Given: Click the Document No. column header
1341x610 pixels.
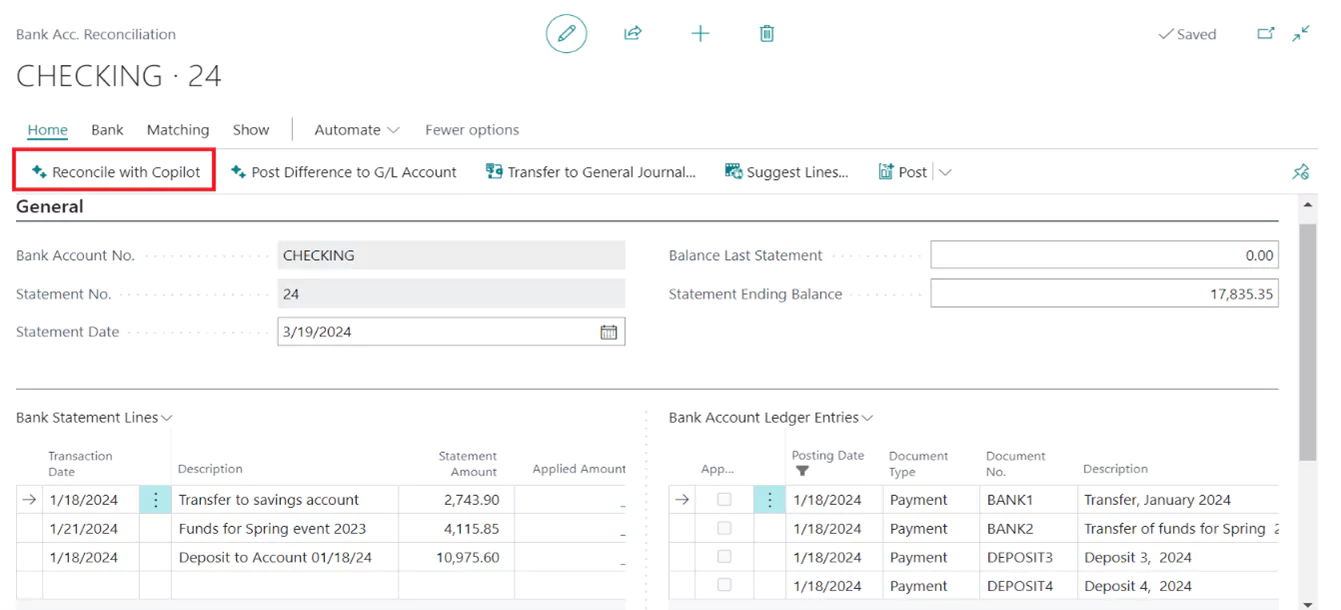Looking at the screenshot, I should click(x=1015, y=463).
